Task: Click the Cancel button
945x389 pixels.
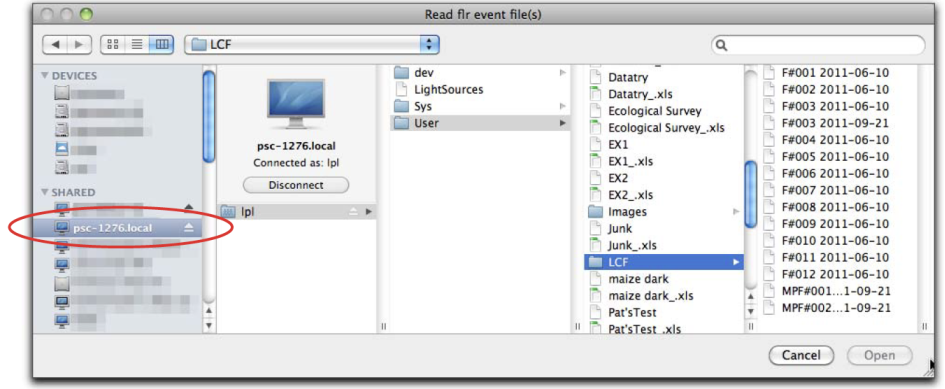Action: click(x=801, y=355)
